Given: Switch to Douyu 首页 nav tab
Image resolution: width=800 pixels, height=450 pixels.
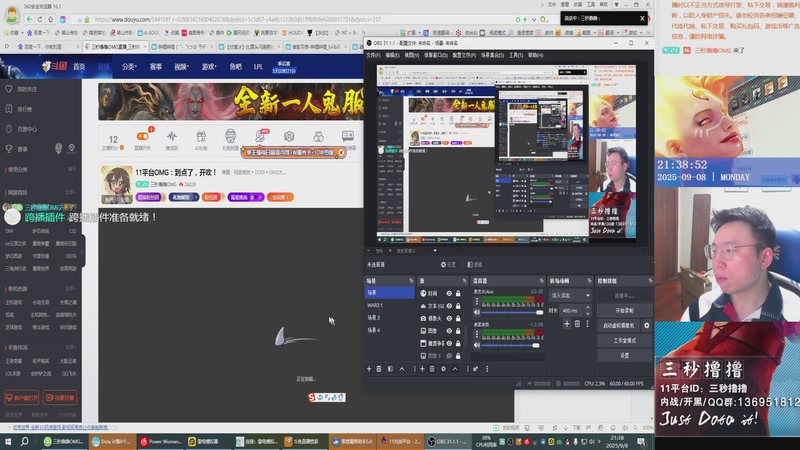Looking at the screenshot, I should coord(79,66).
